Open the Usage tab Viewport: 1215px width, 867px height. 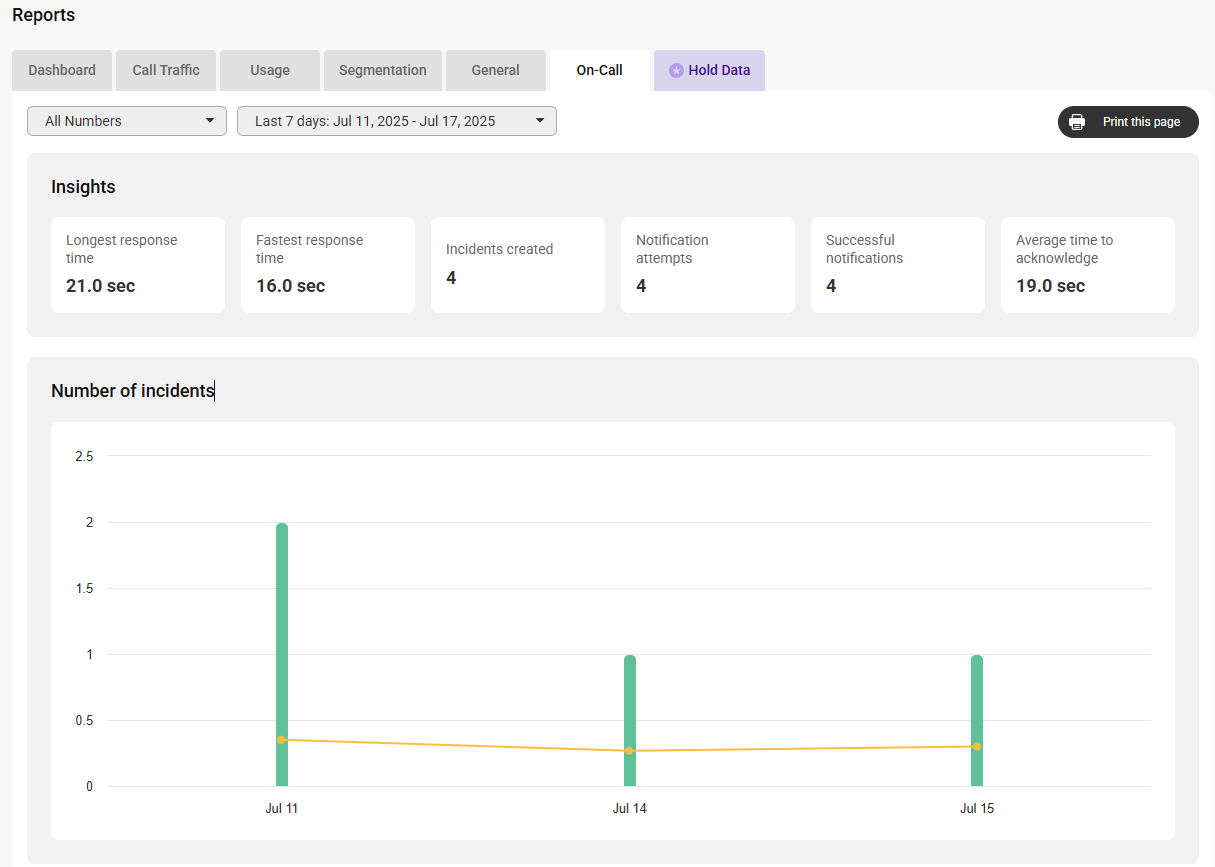(x=270, y=70)
